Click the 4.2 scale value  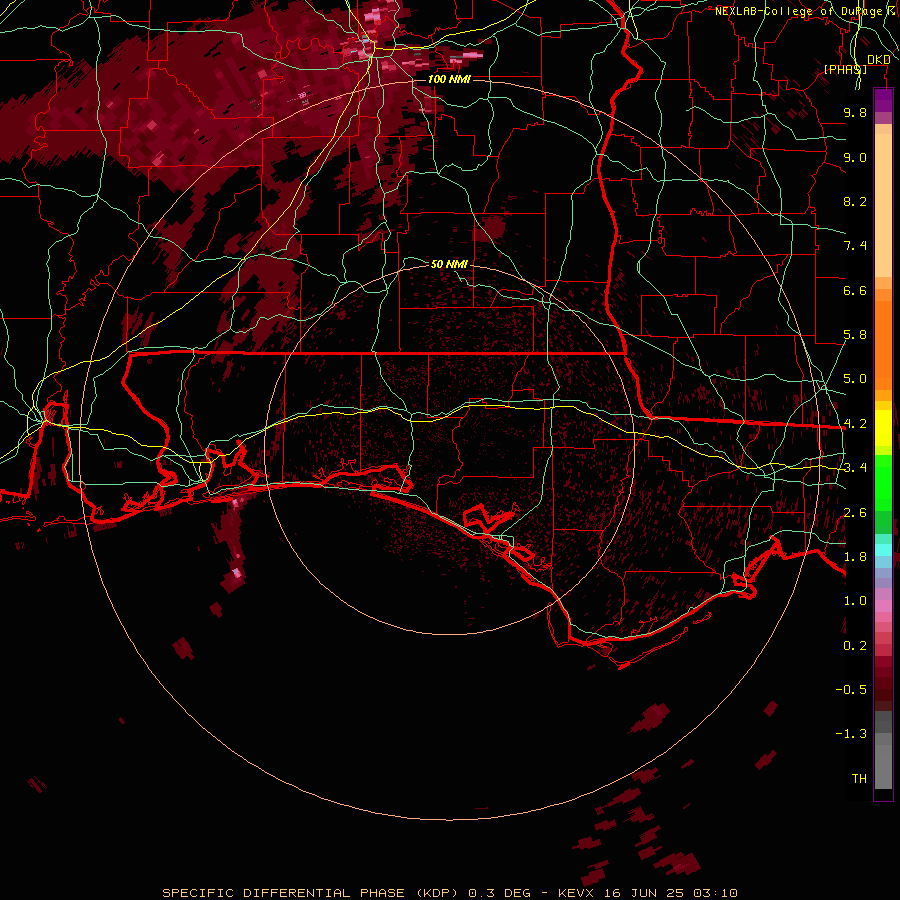click(855, 424)
